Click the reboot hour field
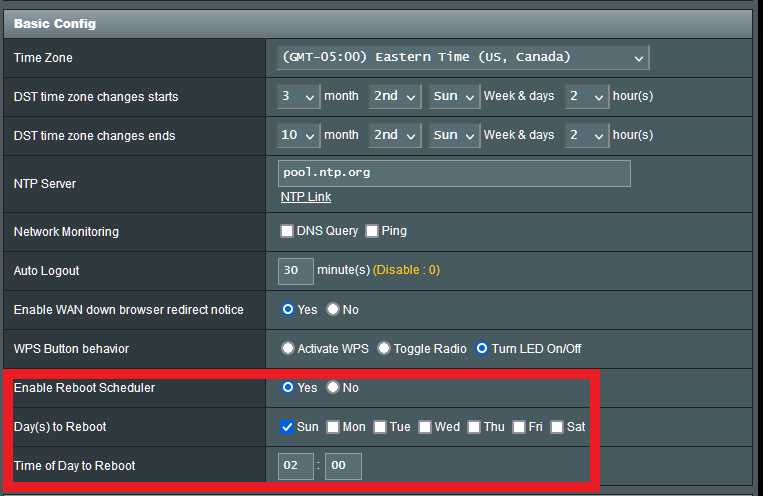Image resolution: width=763 pixels, height=496 pixels. point(295,466)
